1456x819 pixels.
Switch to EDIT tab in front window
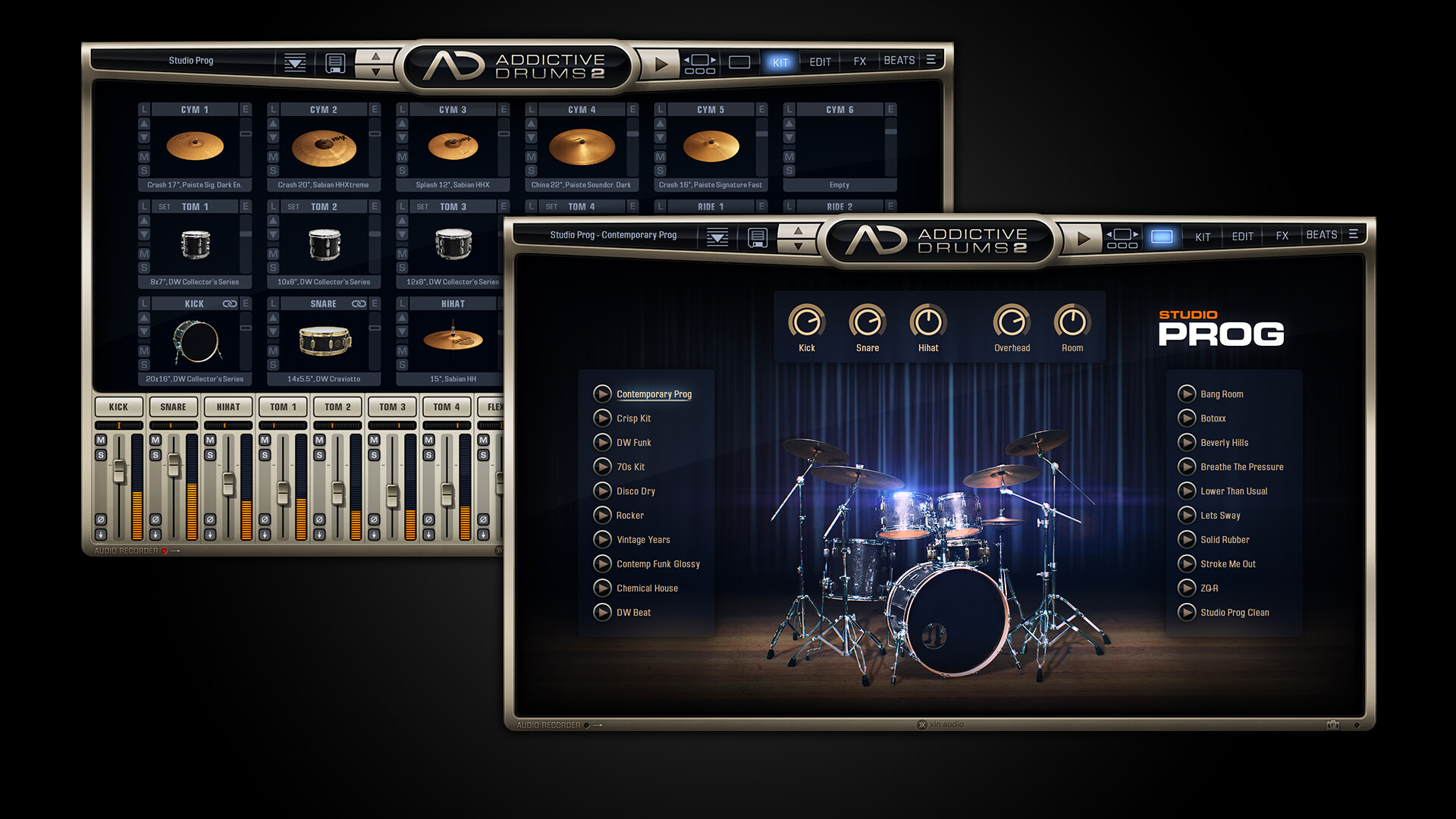[x=1242, y=237]
